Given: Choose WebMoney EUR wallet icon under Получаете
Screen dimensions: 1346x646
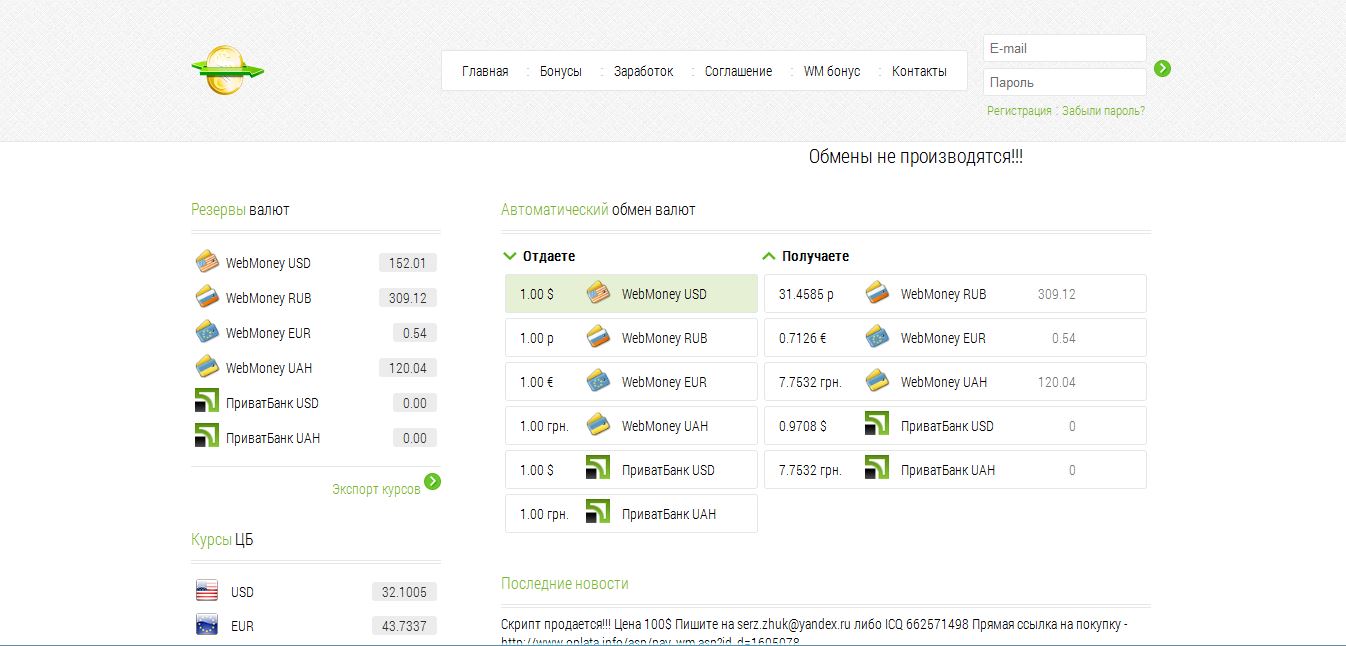Looking at the screenshot, I should pyautogui.click(x=877, y=337).
